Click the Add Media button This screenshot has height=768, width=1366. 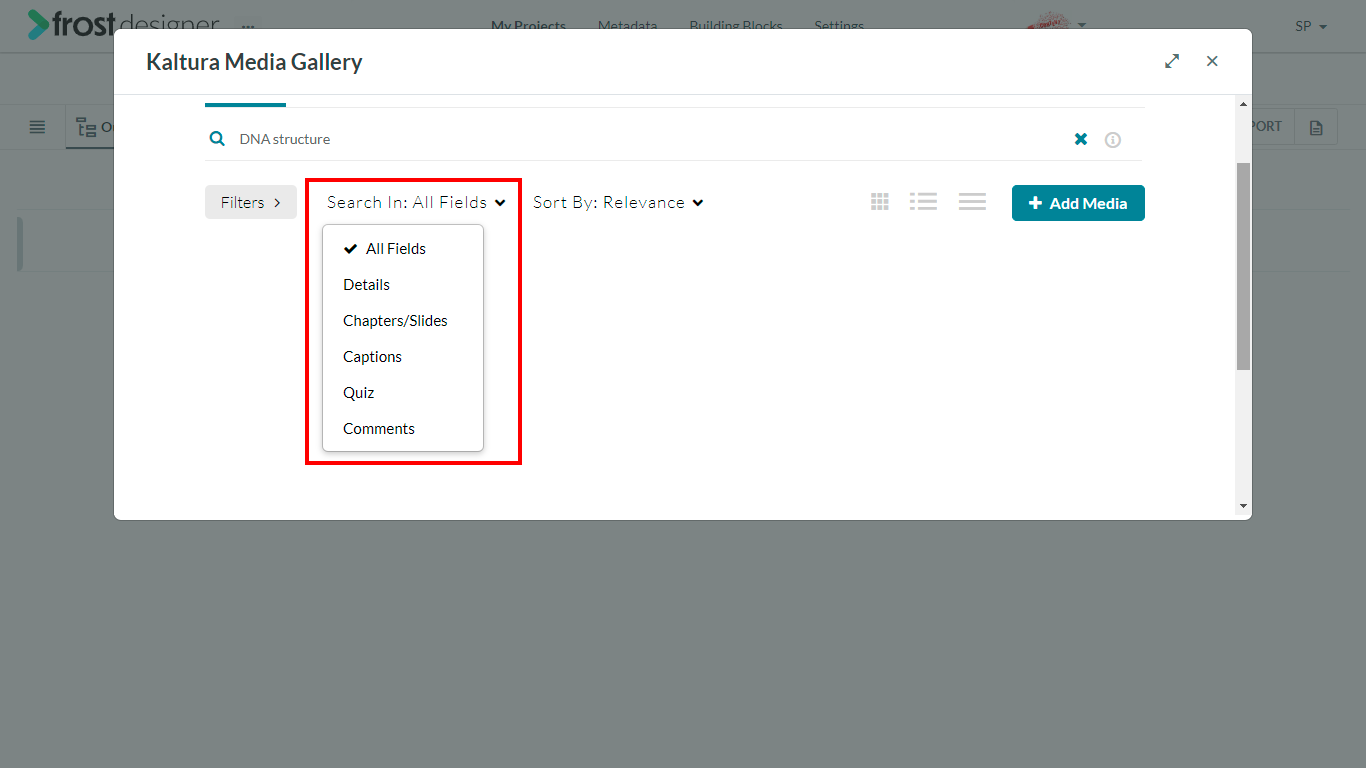(1078, 203)
